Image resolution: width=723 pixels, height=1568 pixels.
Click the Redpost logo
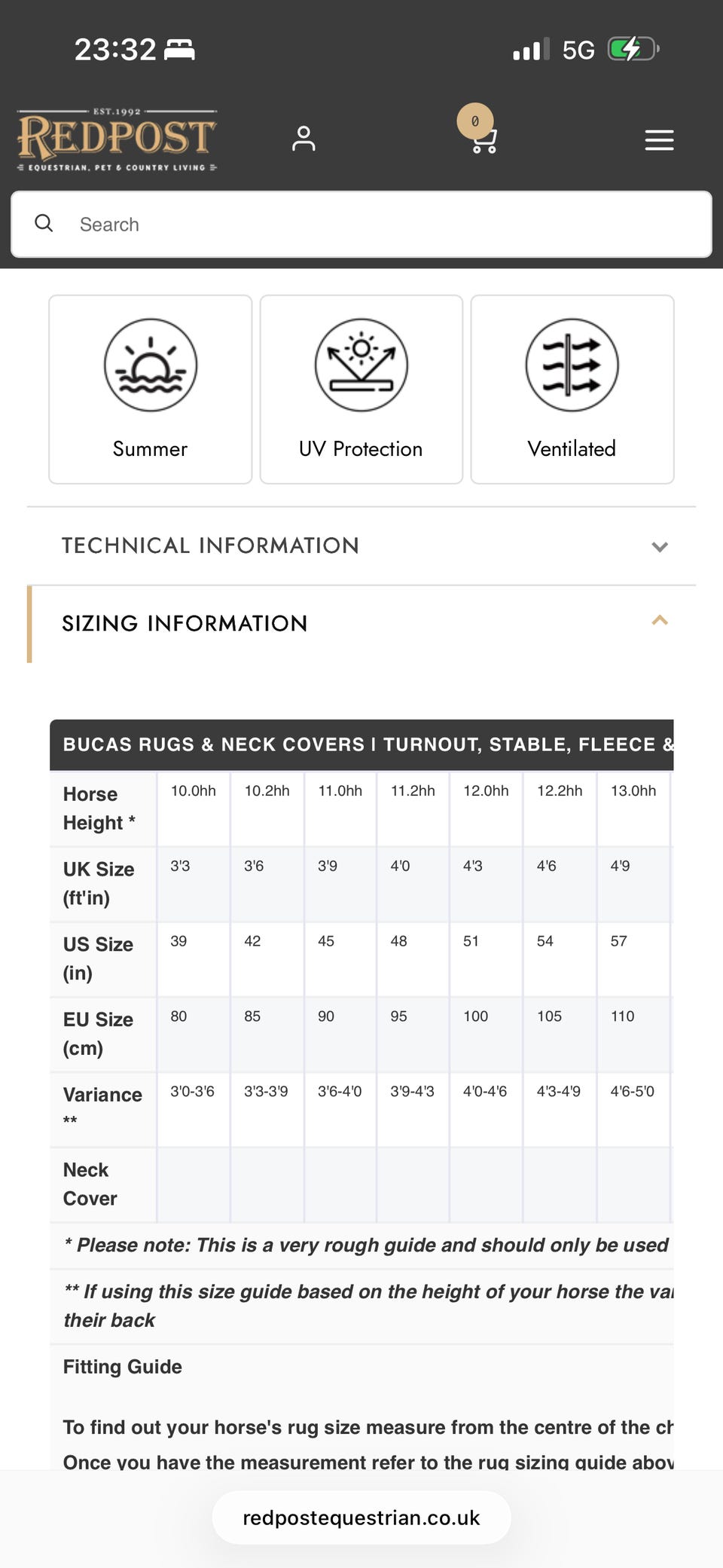tap(117, 140)
